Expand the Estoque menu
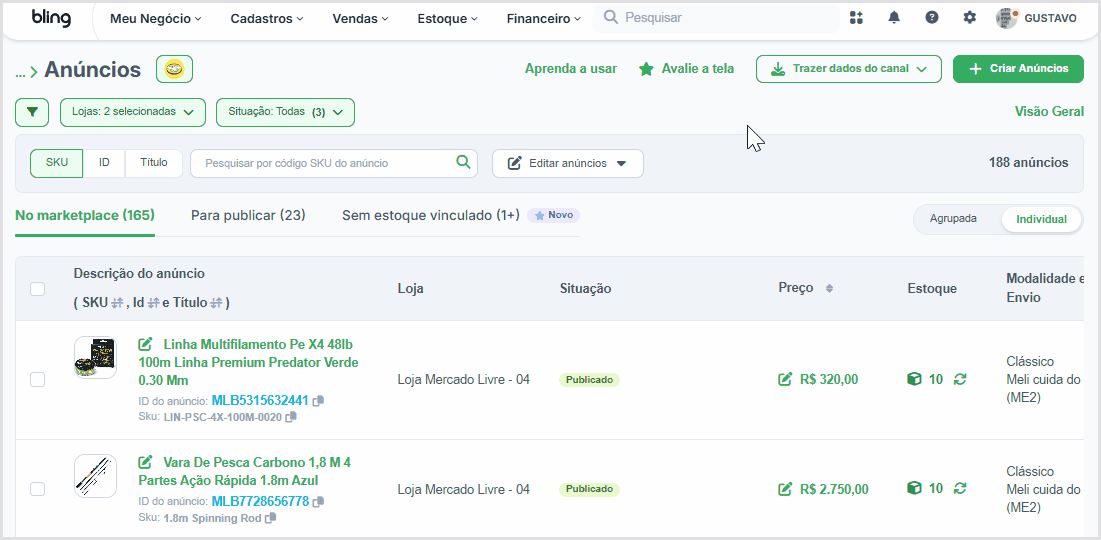This screenshot has width=1101, height=540. coord(447,19)
